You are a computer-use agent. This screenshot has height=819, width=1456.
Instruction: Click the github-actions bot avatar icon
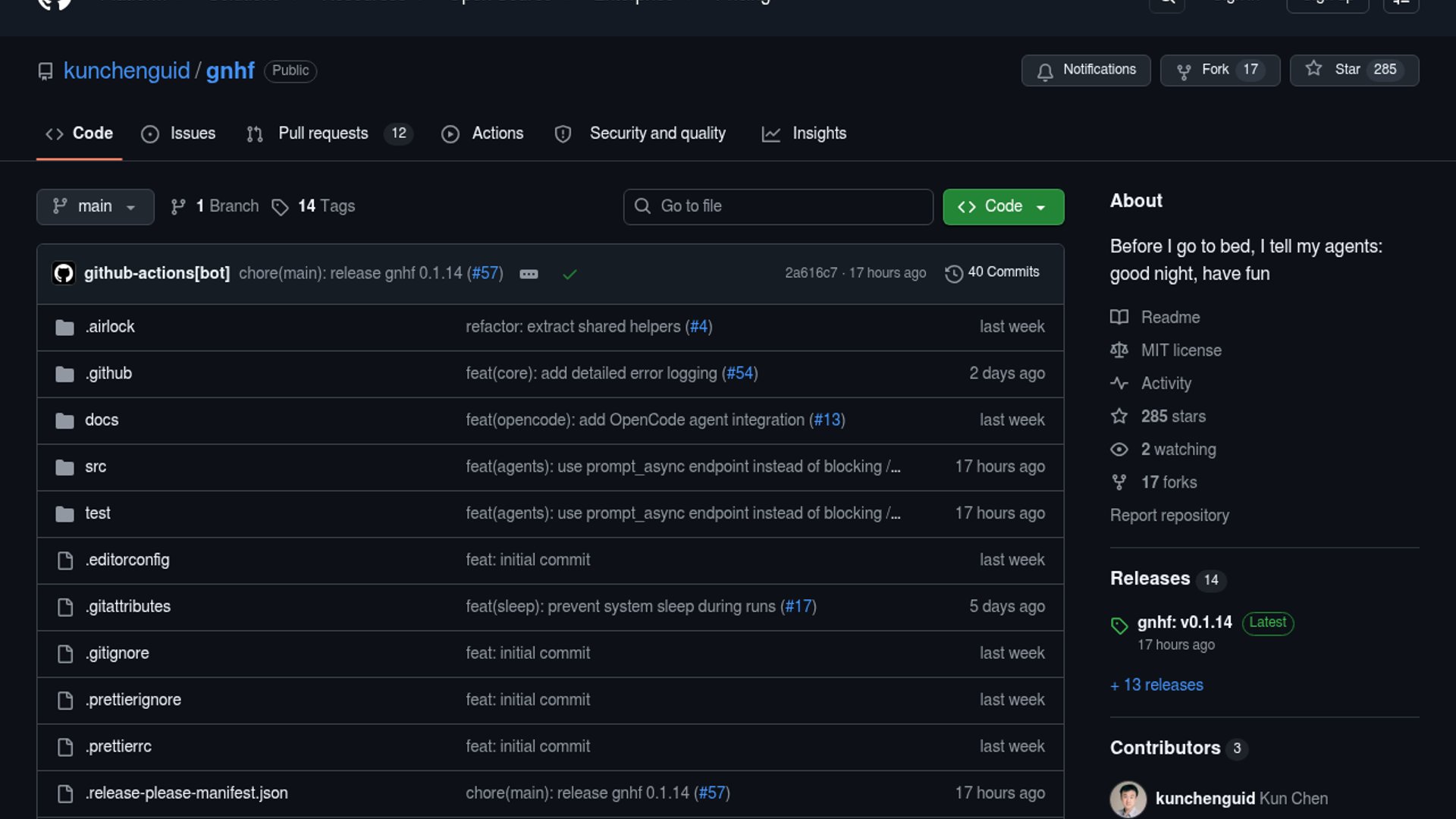(64, 273)
